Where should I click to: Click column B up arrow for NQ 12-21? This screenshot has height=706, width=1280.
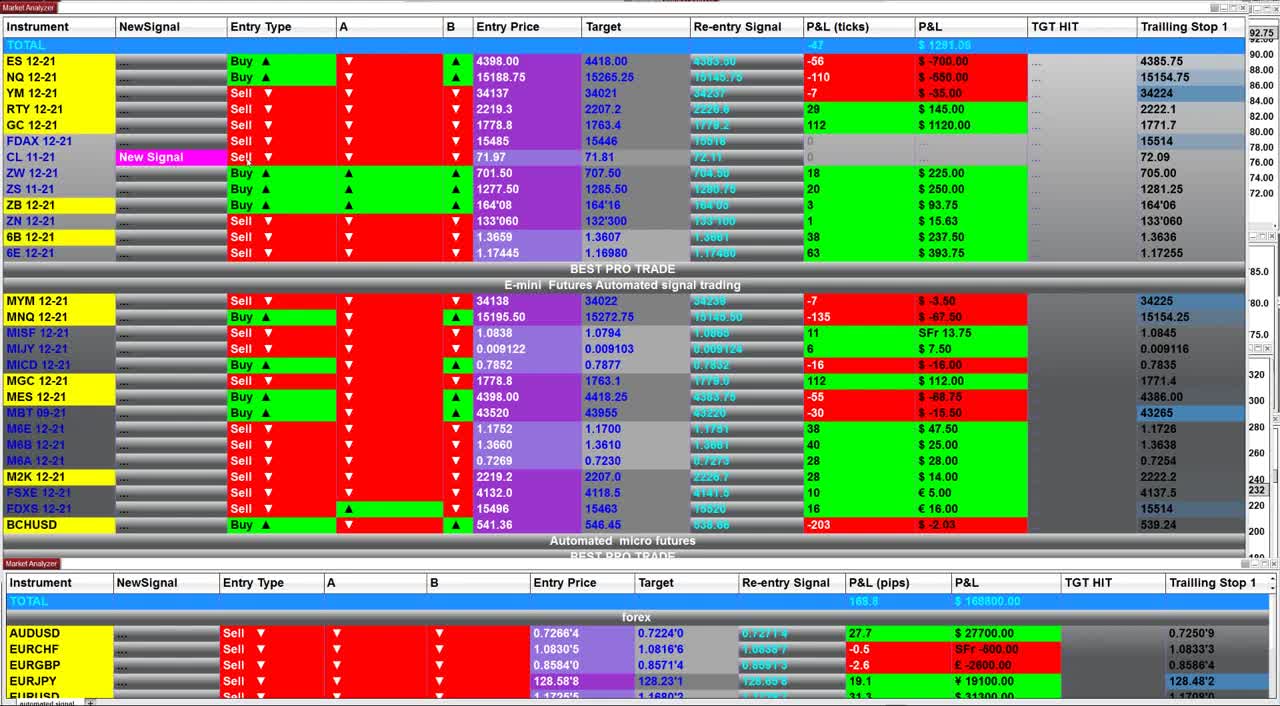click(456, 77)
